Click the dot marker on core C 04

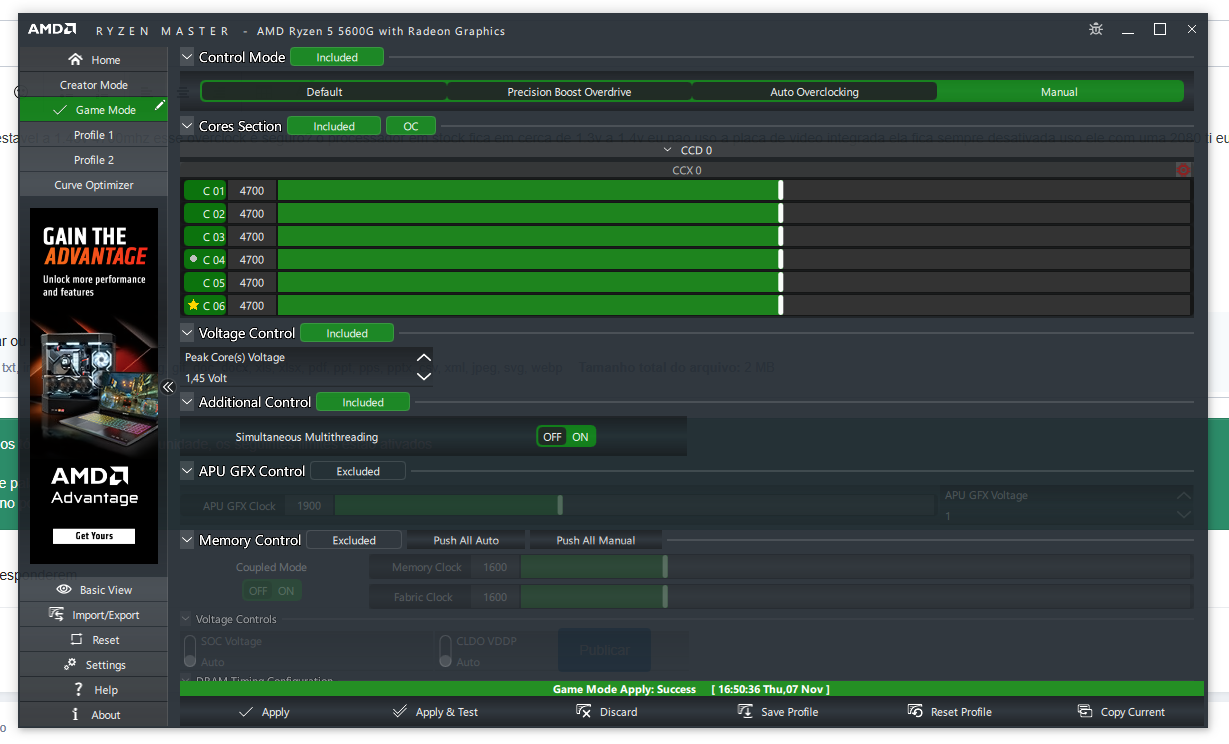(193, 259)
